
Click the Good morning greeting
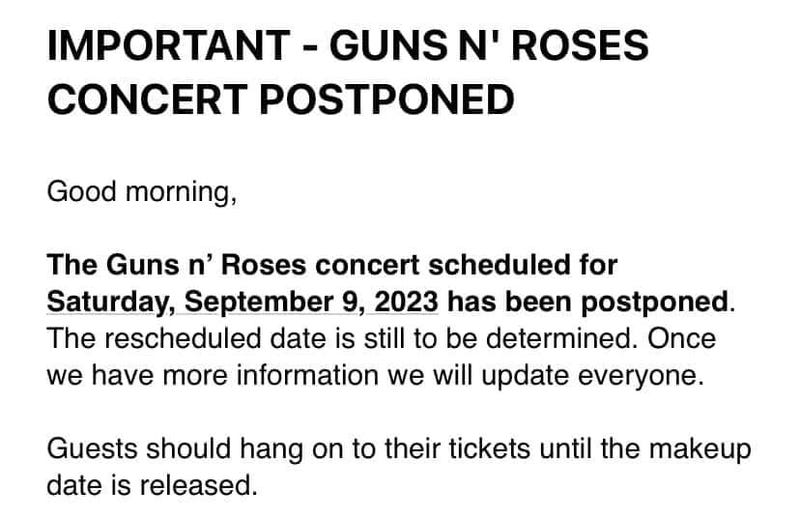[x=141, y=192]
